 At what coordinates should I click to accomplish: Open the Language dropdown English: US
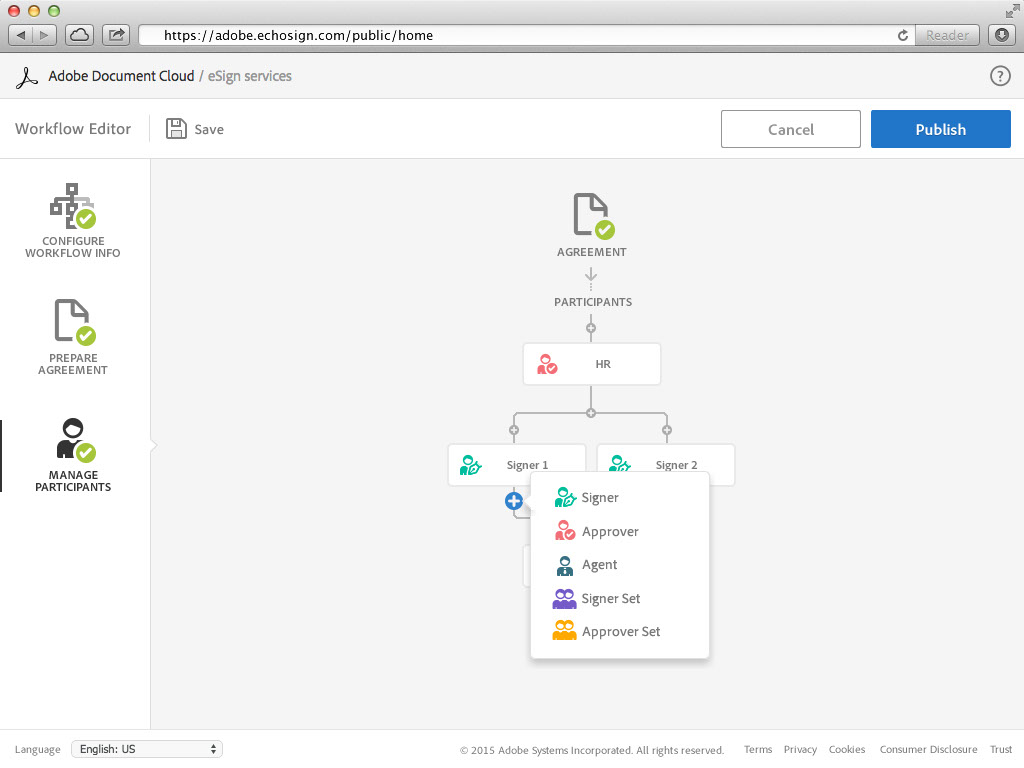coord(147,749)
